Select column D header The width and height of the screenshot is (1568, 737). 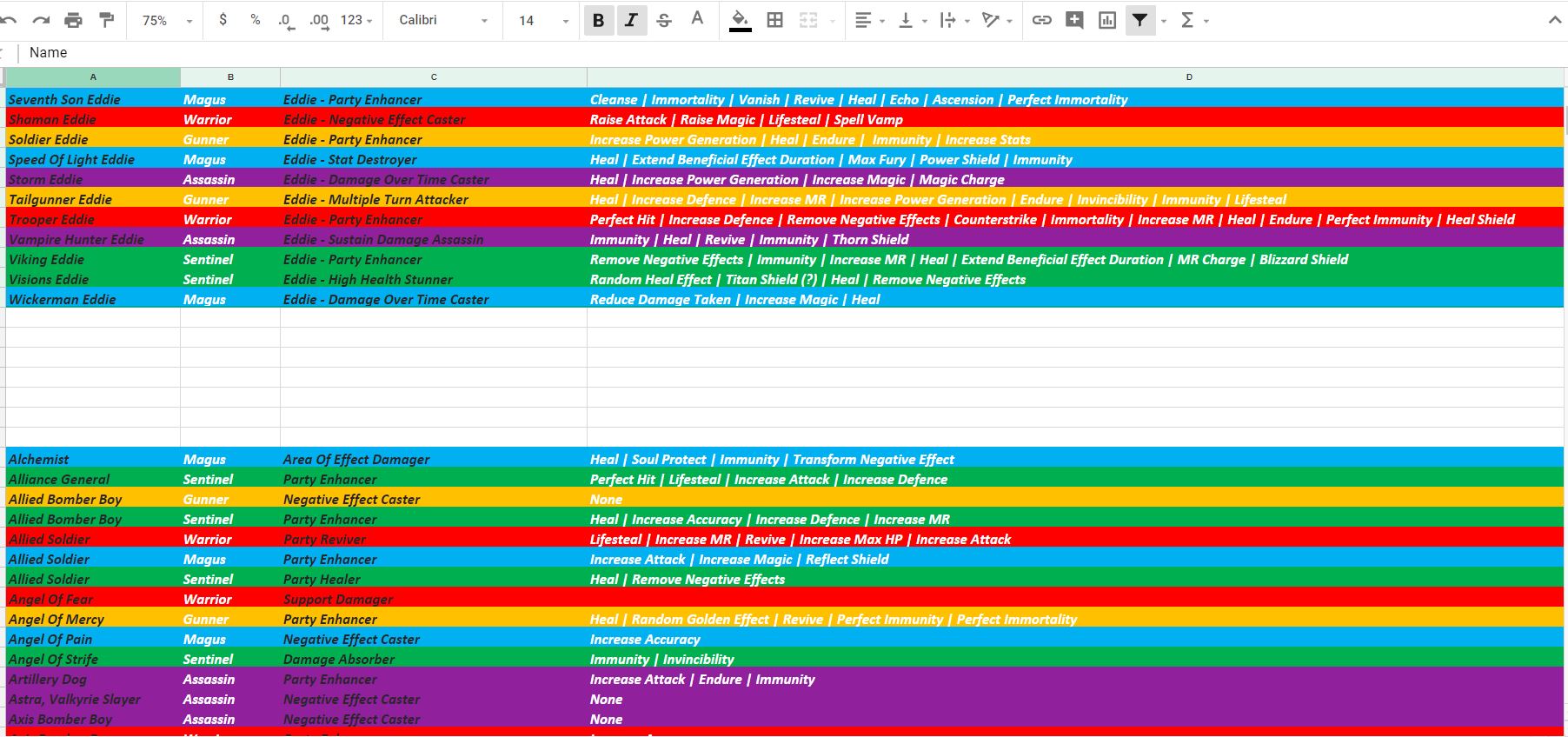click(1188, 77)
